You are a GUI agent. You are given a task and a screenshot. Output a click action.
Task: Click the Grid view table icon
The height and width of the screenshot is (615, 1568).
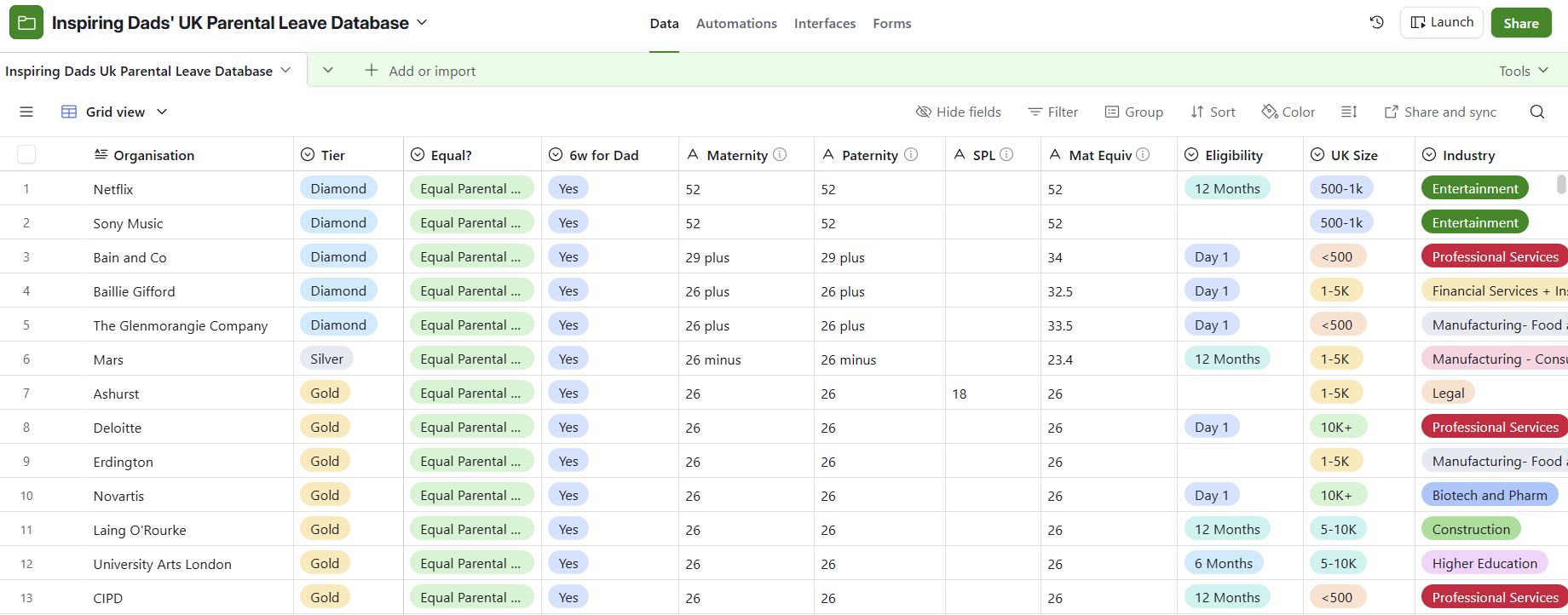click(x=69, y=112)
